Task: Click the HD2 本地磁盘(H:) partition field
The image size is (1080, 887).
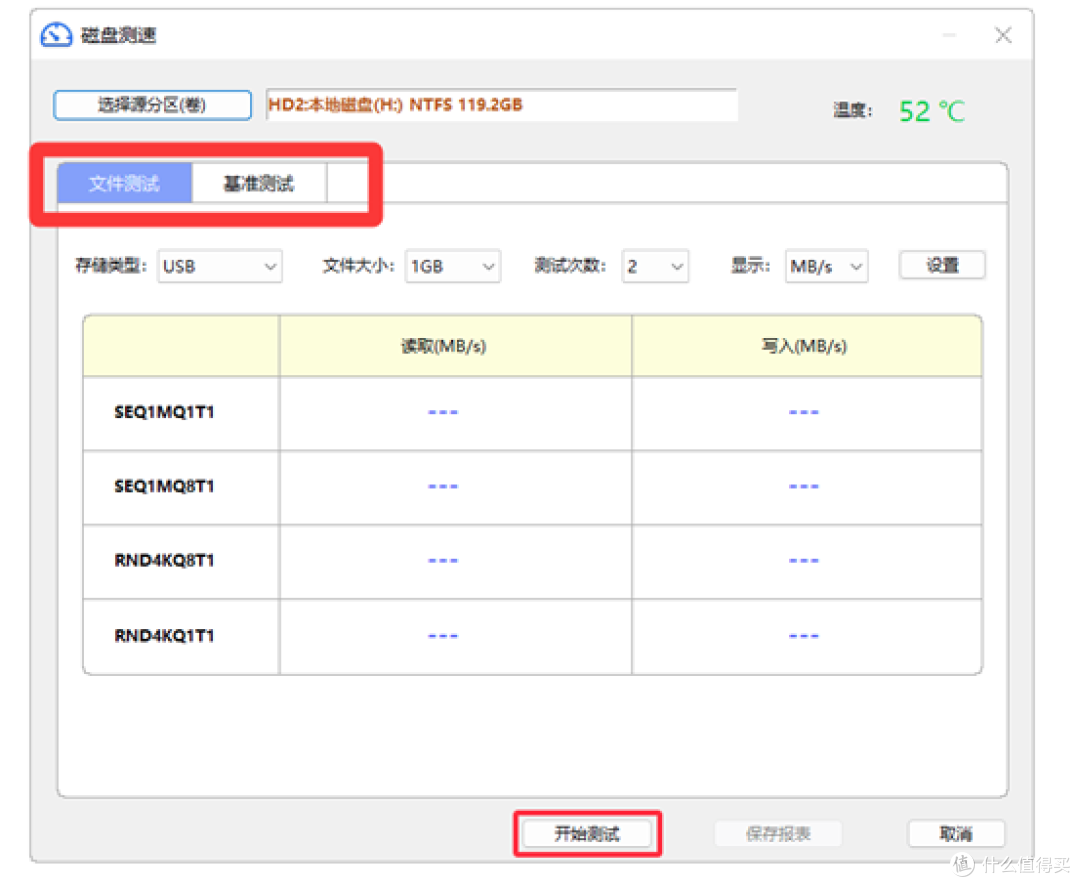Action: click(501, 105)
